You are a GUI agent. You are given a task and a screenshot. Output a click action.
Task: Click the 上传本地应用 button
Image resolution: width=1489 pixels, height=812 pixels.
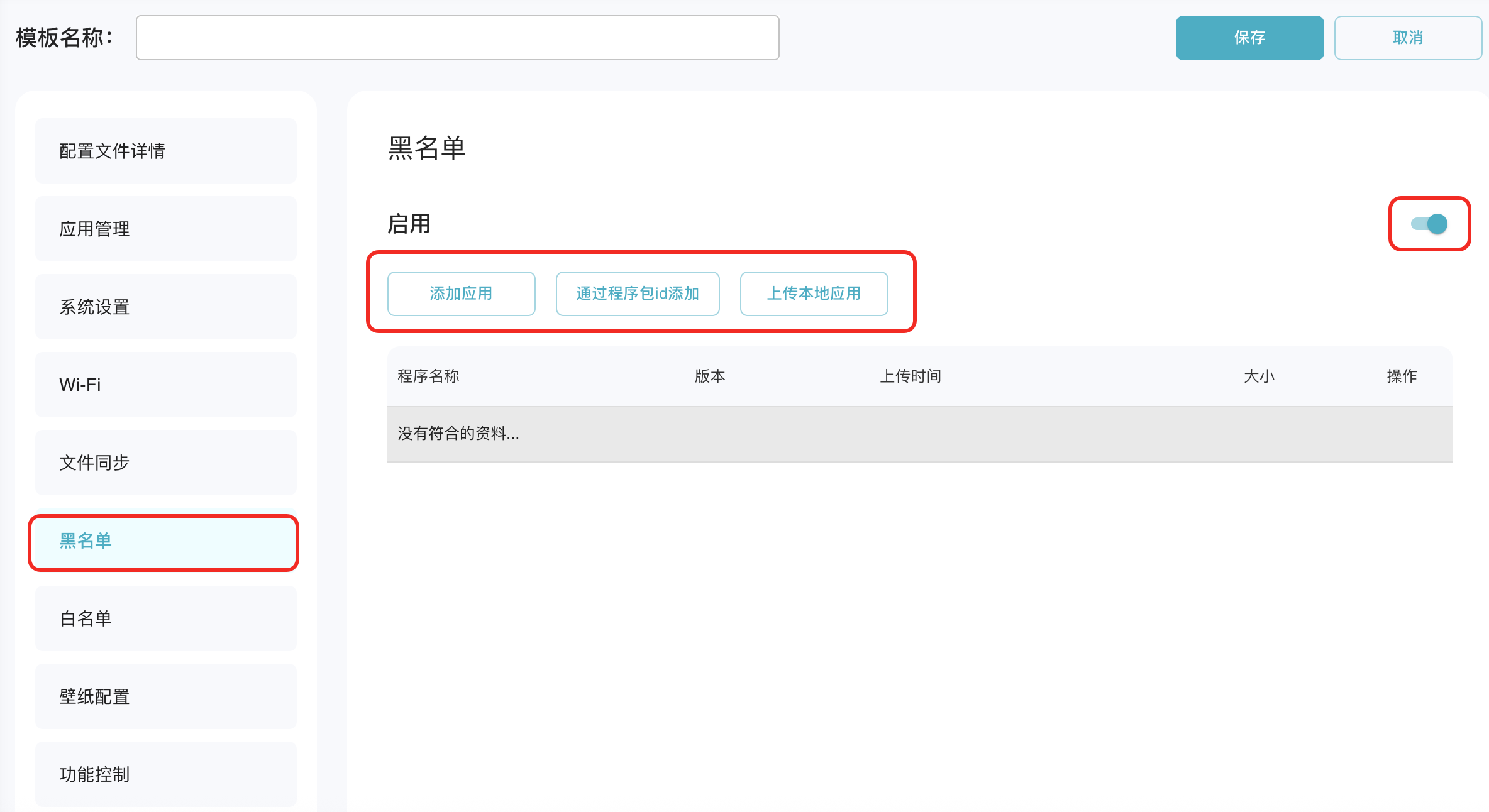click(814, 294)
